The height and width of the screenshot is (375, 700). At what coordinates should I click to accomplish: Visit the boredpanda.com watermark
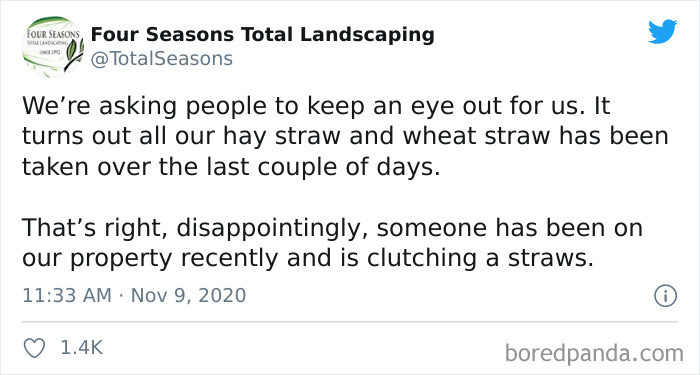click(594, 354)
